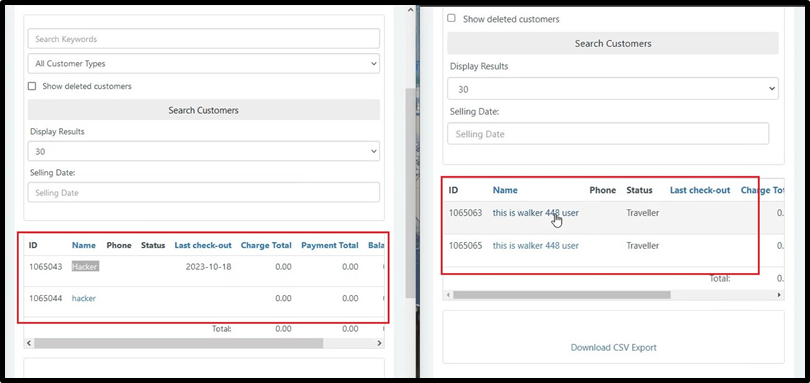The image size is (810, 383).
Task: Click left arrow of left table scrollbar
Action: tap(29, 343)
